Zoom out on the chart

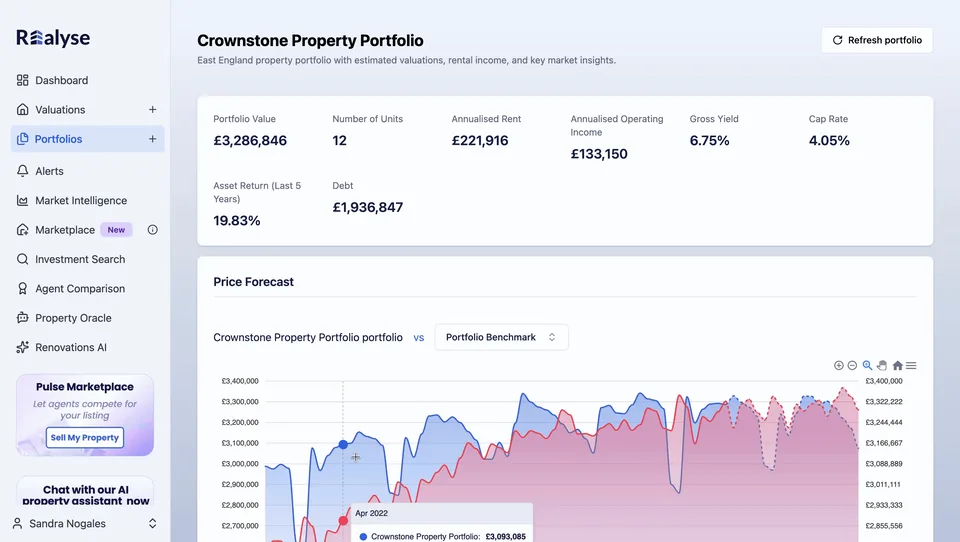click(852, 366)
